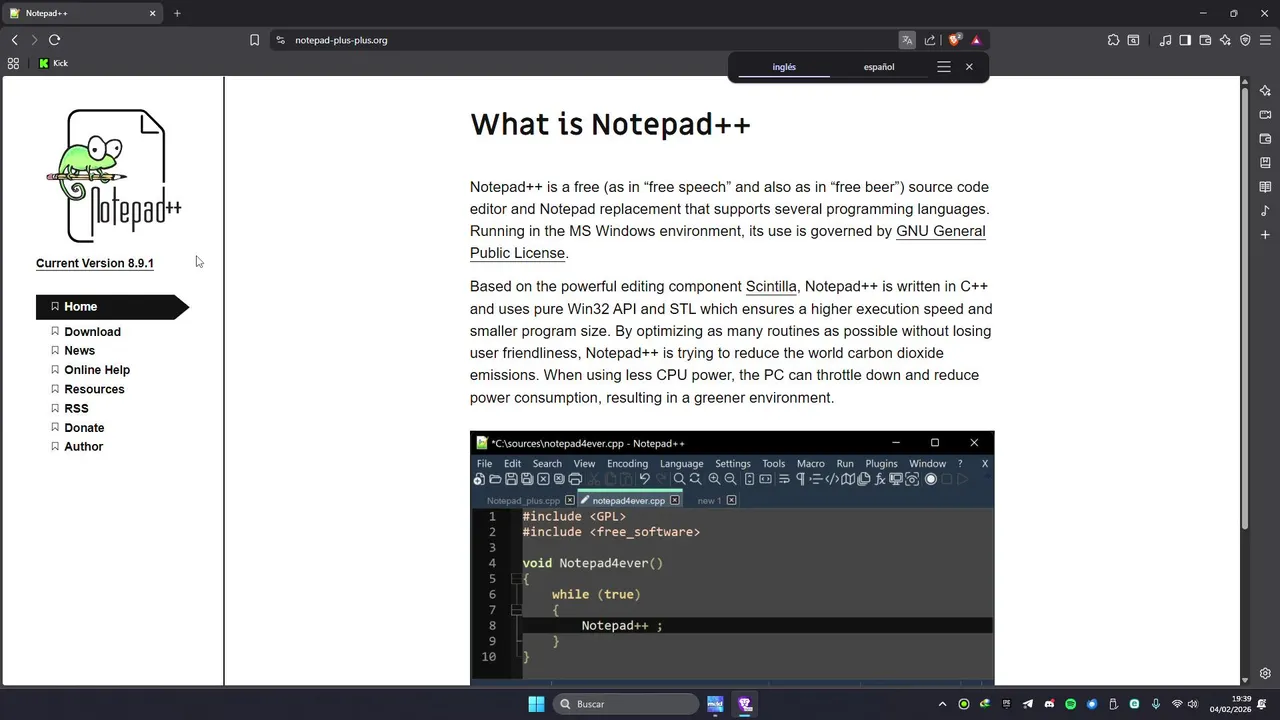Viewport: 1280px width, 720px height.
Task: Reload the page with the refresh icon
Action: 54,40
